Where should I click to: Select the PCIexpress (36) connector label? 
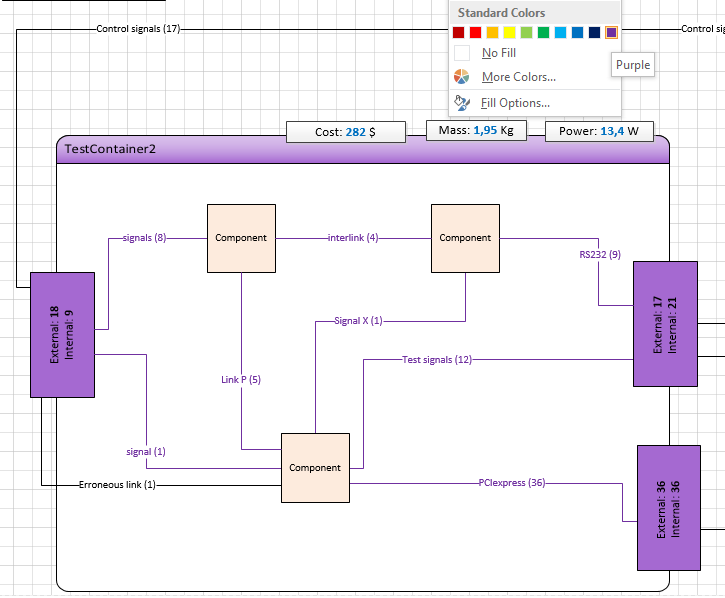(512, 483)
